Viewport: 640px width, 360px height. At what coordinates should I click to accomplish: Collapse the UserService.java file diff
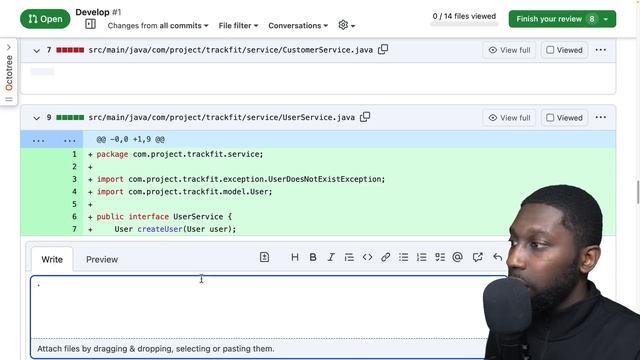pos(36,118)
